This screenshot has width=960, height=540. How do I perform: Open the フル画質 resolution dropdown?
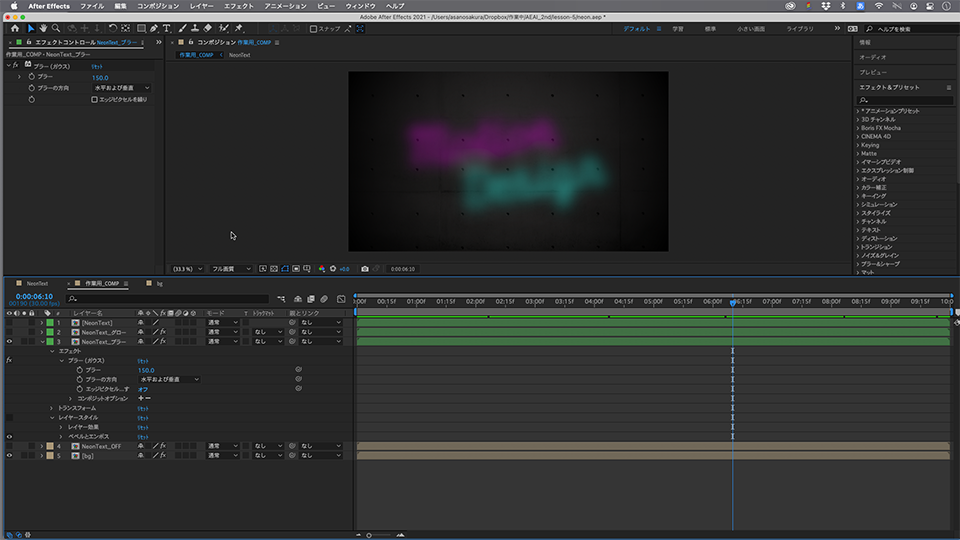coord(231,269)
